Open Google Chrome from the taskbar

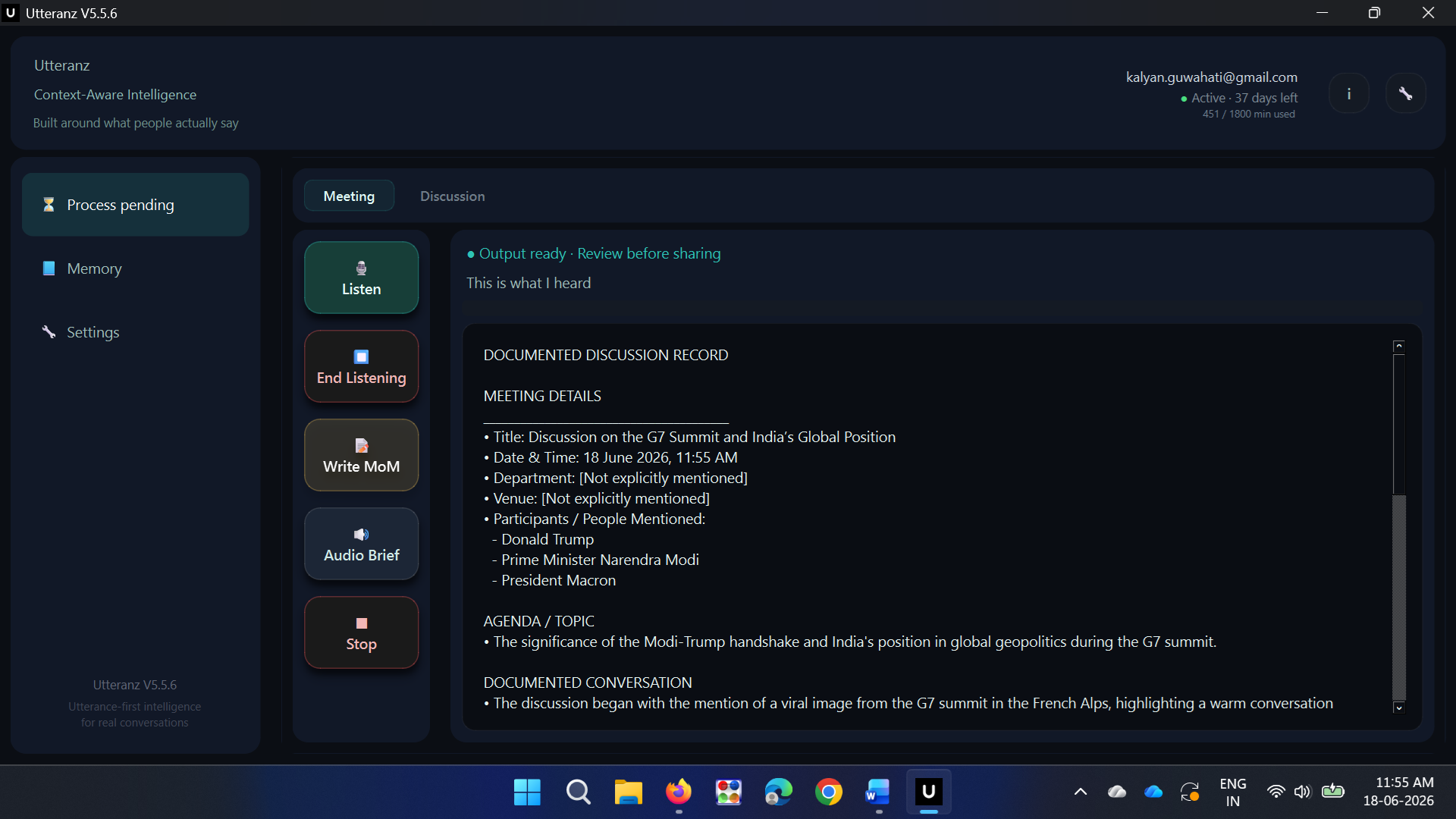829,792
